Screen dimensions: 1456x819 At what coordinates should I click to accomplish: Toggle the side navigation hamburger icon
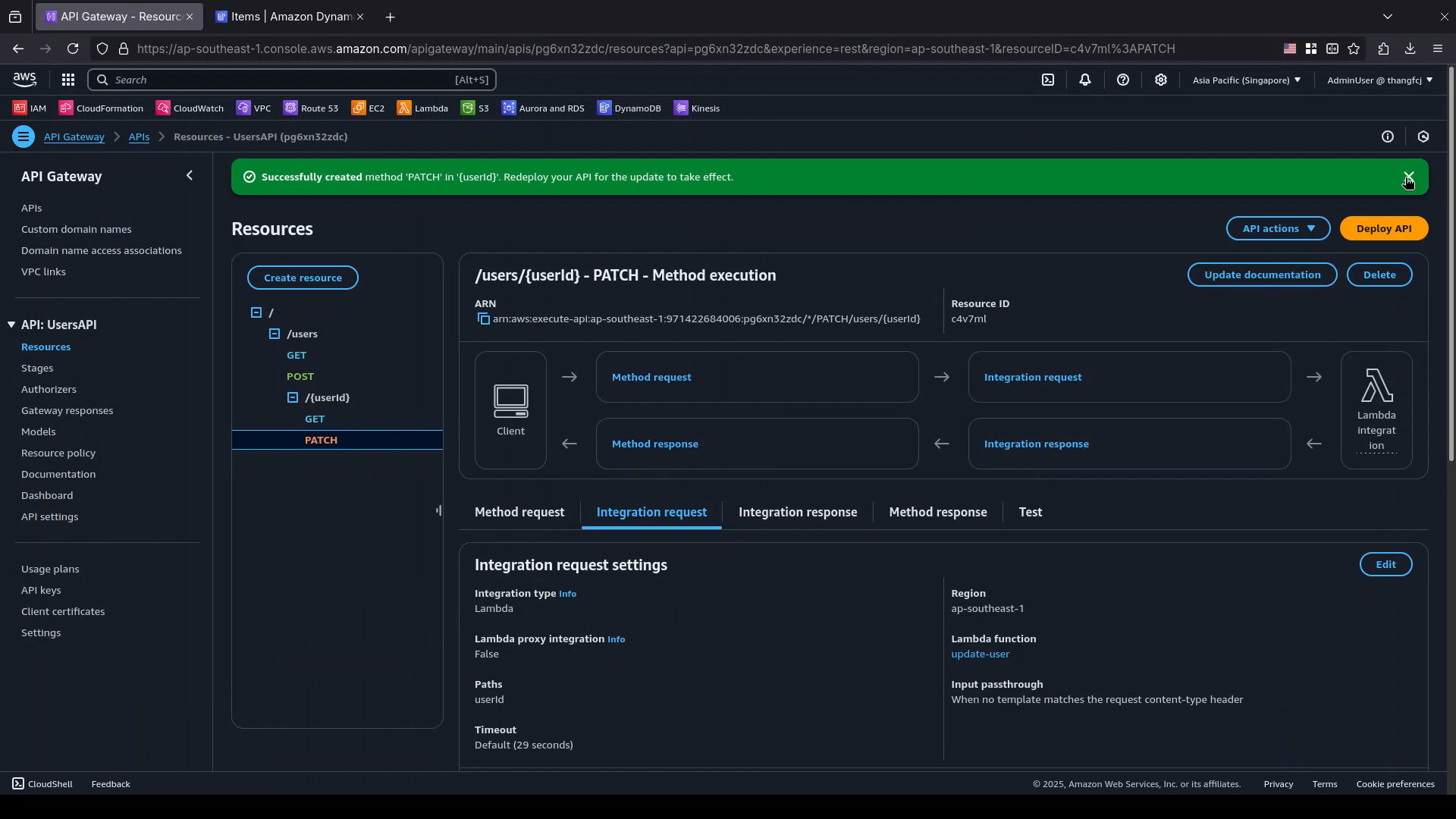(x=24, y=137)
